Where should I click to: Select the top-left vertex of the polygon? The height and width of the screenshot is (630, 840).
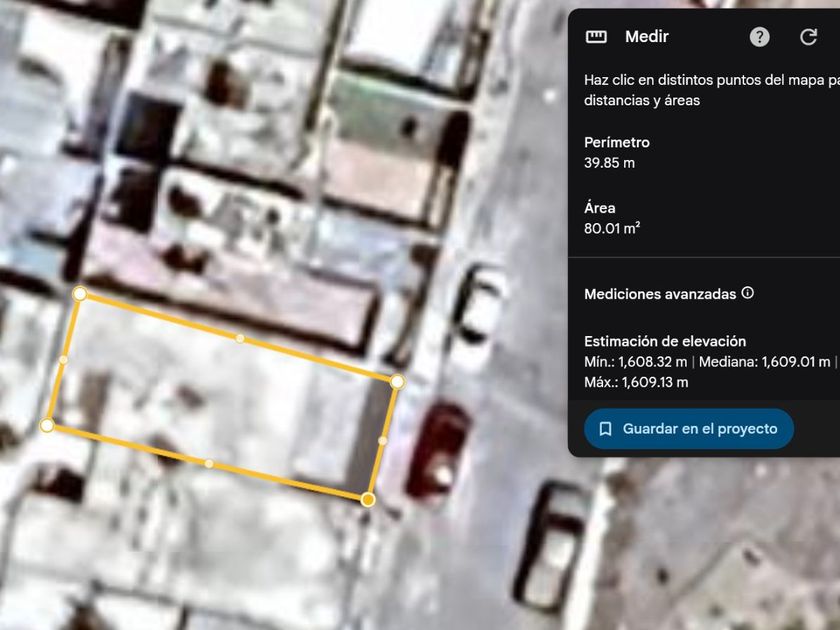click(x=80, y=294)
